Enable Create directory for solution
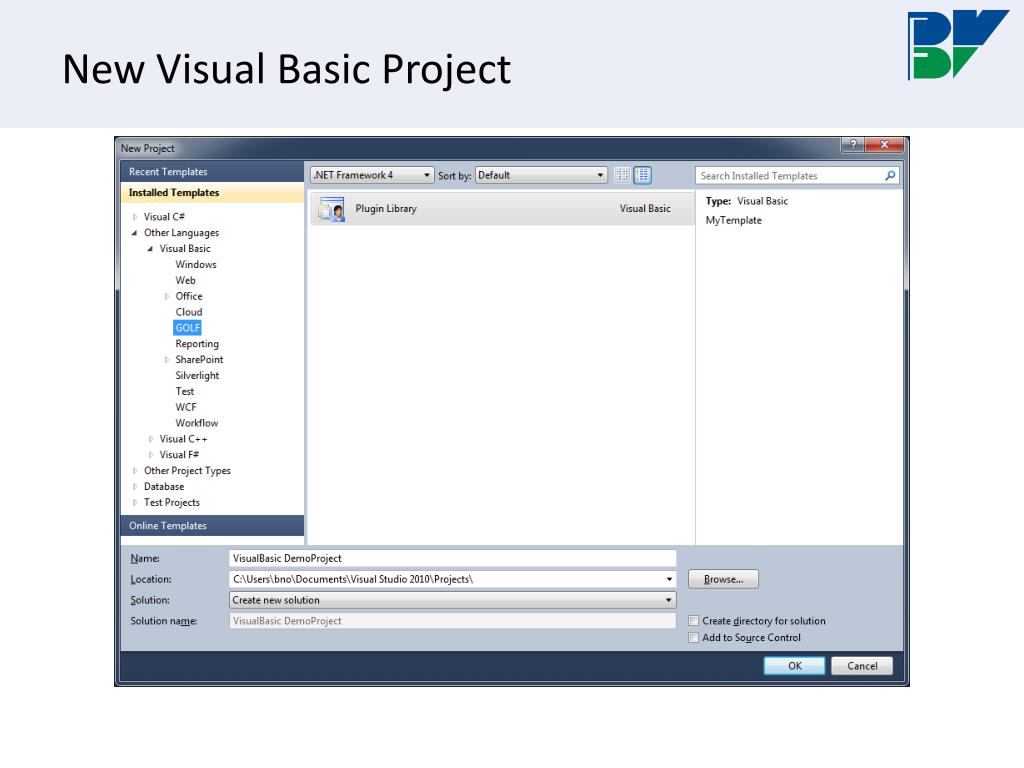Image resolution: width=1024 pixels, height=768 pixels. click(x=694, y=620)
